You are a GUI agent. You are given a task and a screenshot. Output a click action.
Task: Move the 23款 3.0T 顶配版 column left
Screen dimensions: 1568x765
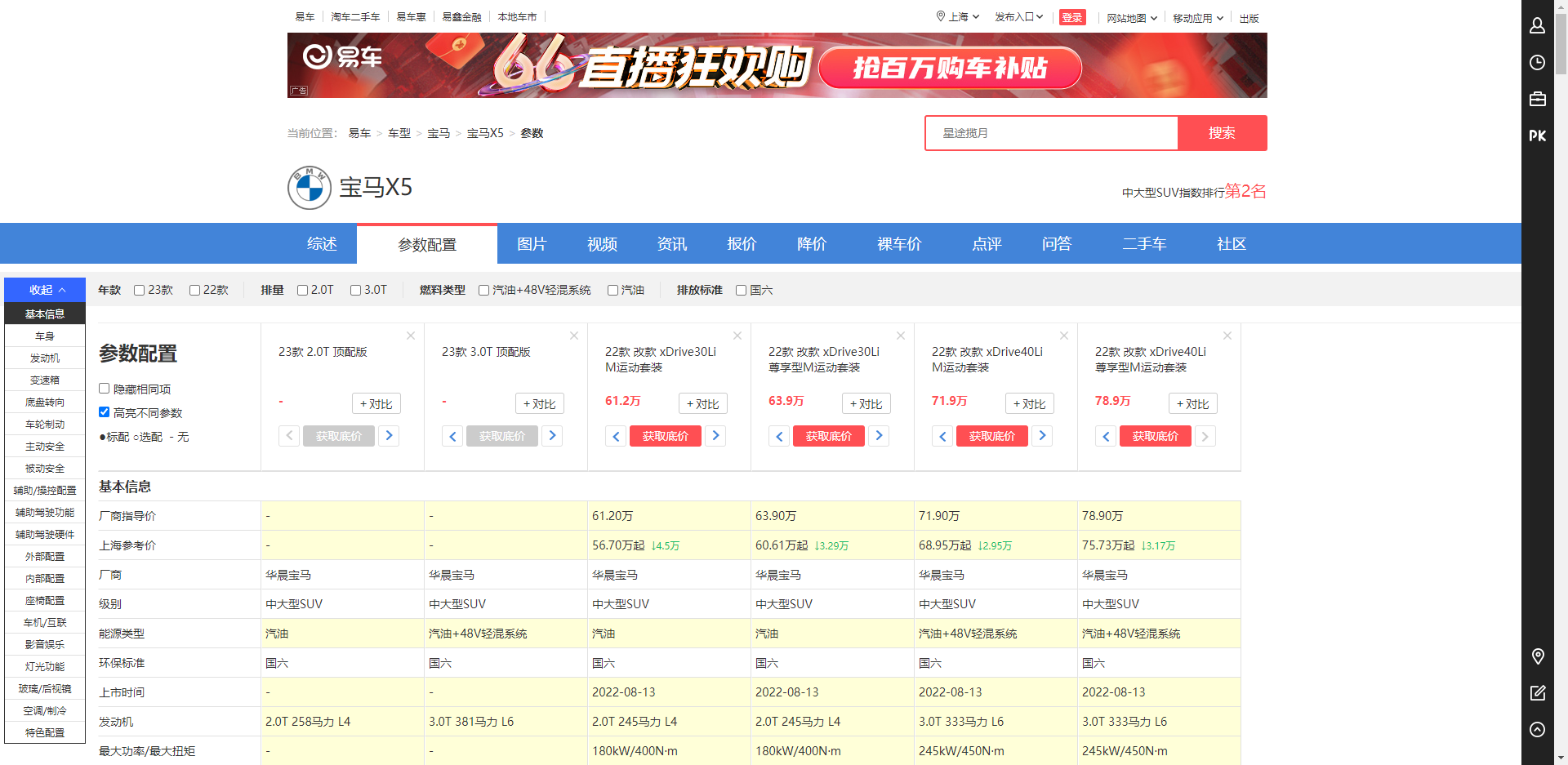coord(452,436)
